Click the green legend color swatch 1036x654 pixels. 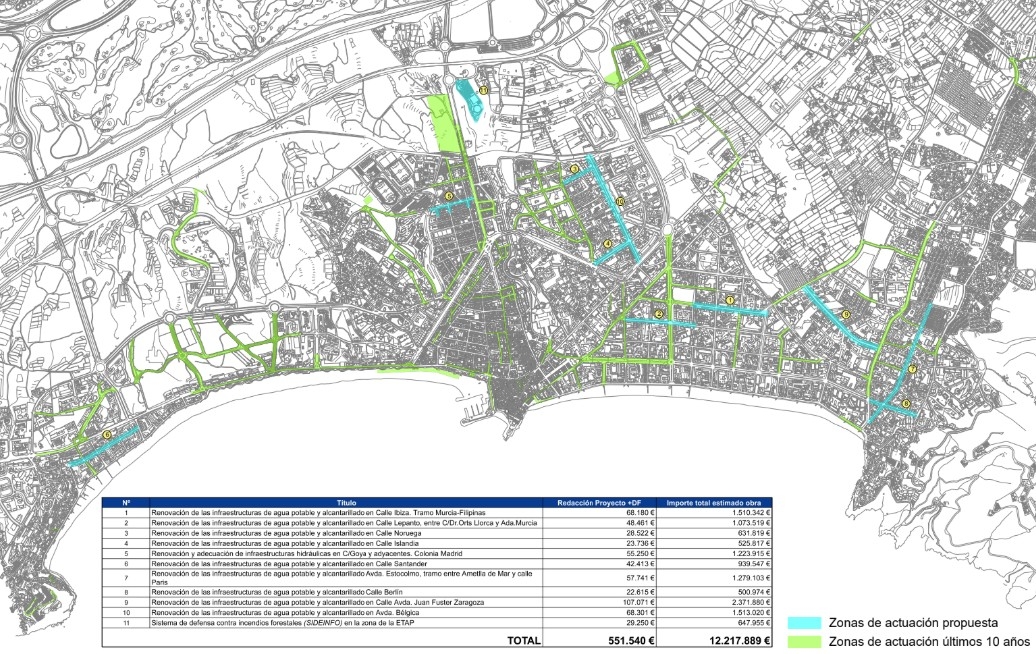(806, 639)
